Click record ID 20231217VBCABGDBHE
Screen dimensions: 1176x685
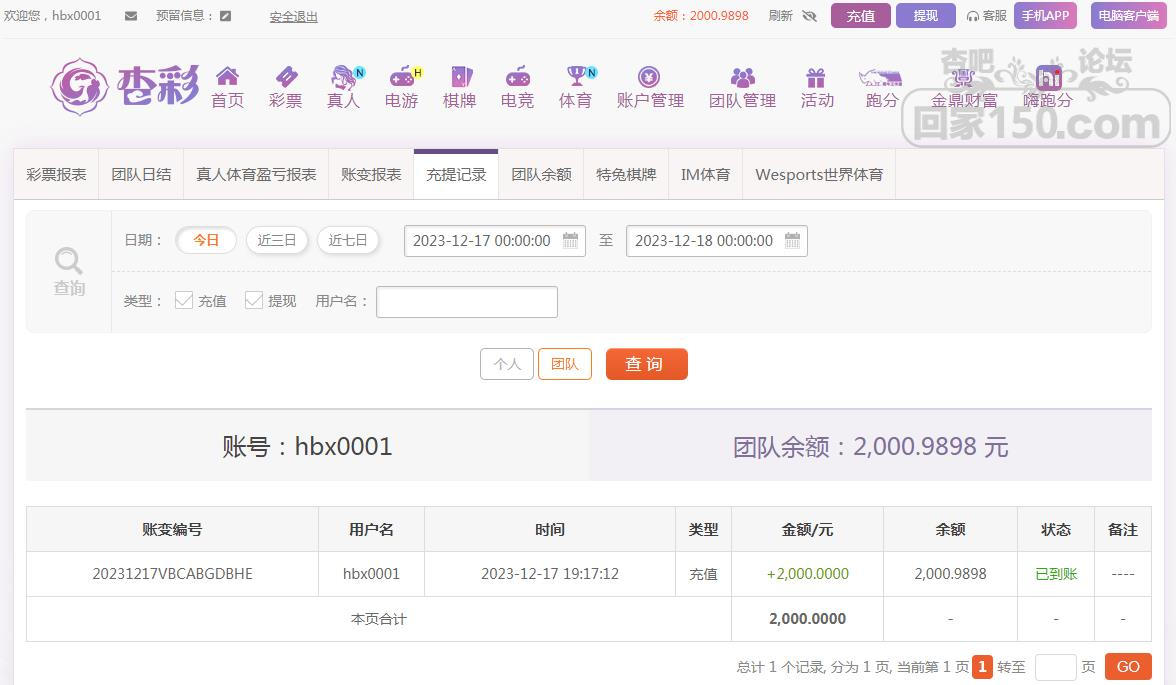tap(172, 574)
